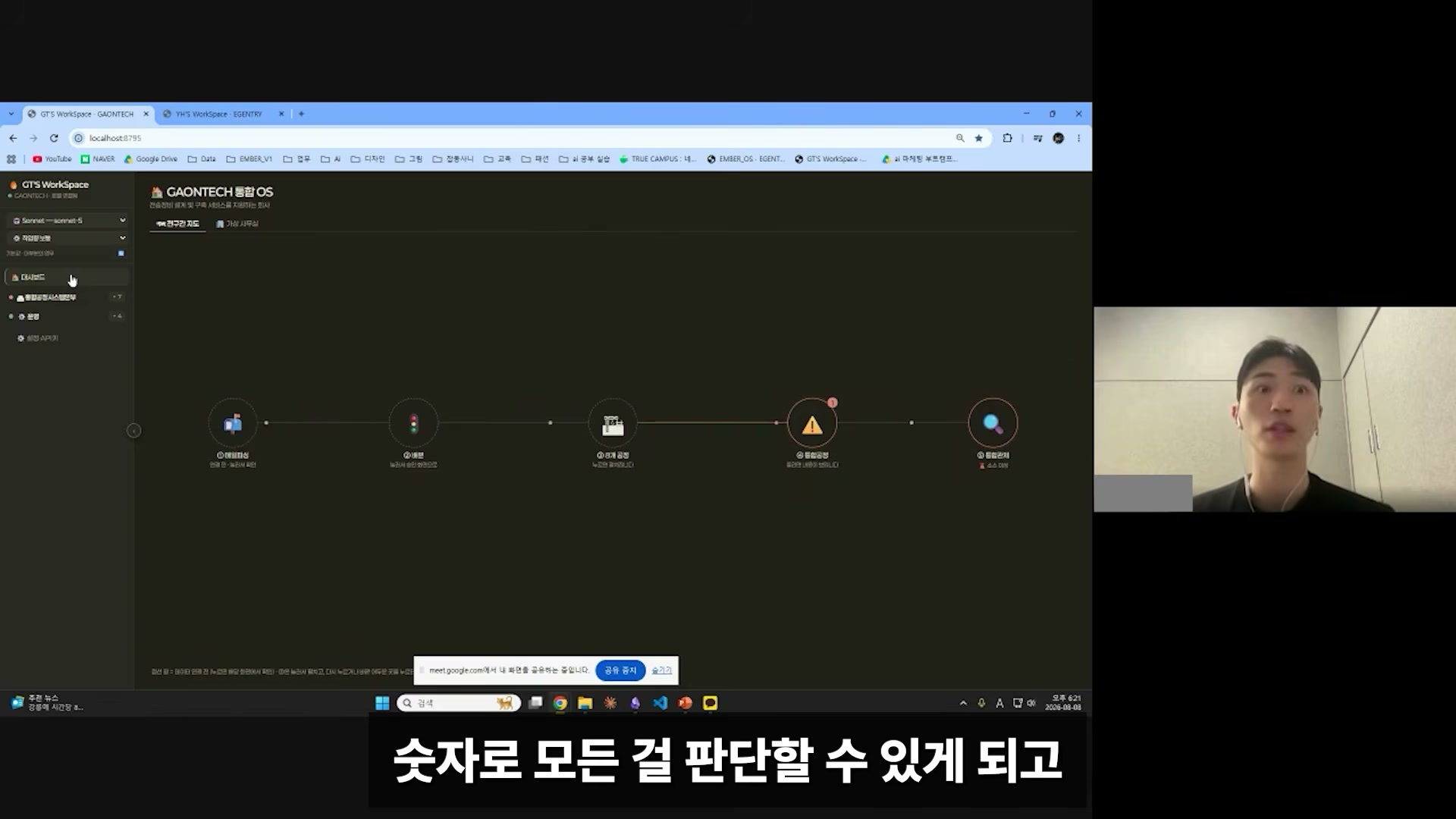Select the GT'S WorkSpace - GAONTECH browser tab
1456x819 pixels.
pyautogui.click(x=87, y=114)
